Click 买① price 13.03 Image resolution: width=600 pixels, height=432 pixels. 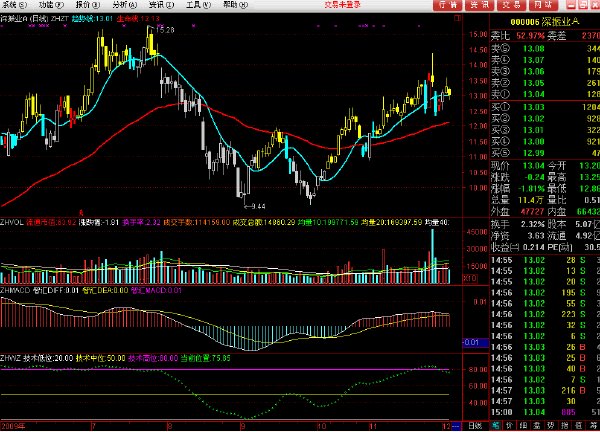[x=533, y=107]
